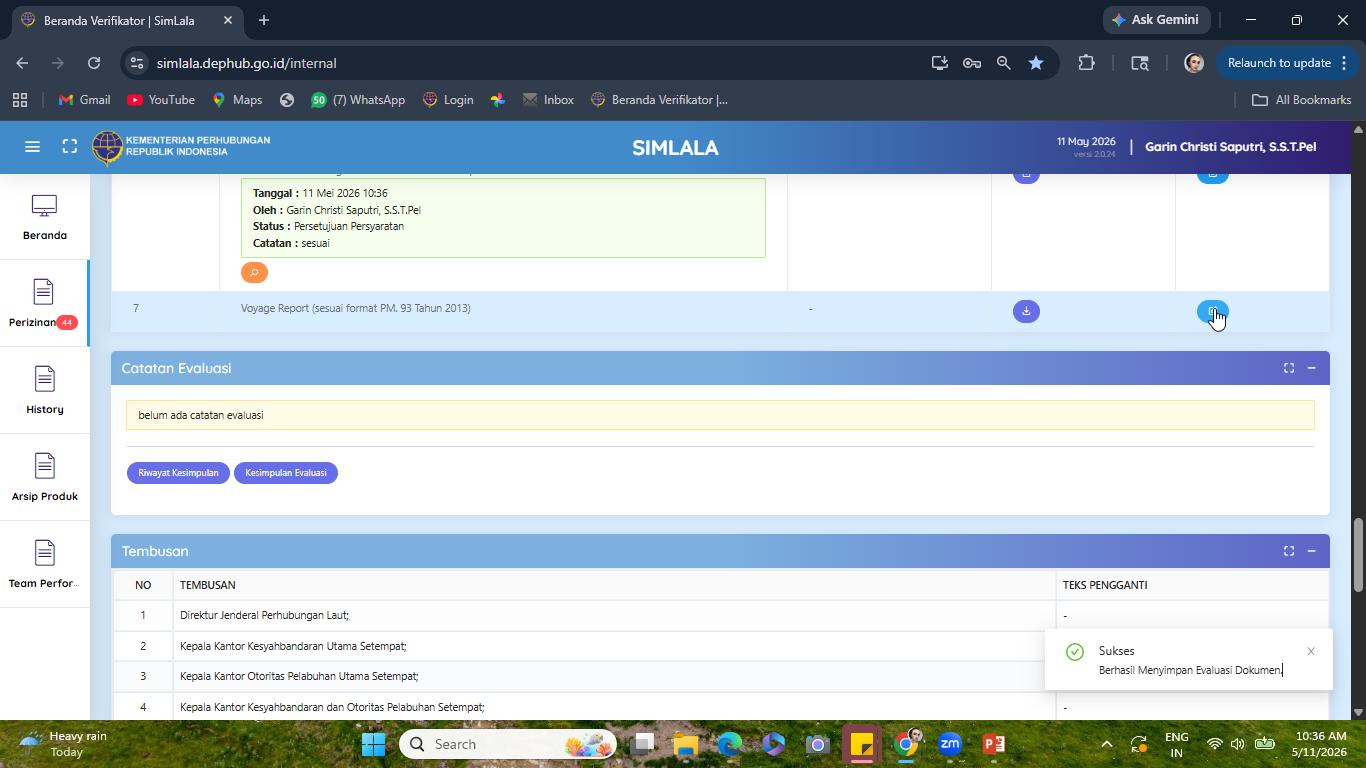
Task: Collapse the Catatan Evaluasi panel
Action: coord(1311,368)
